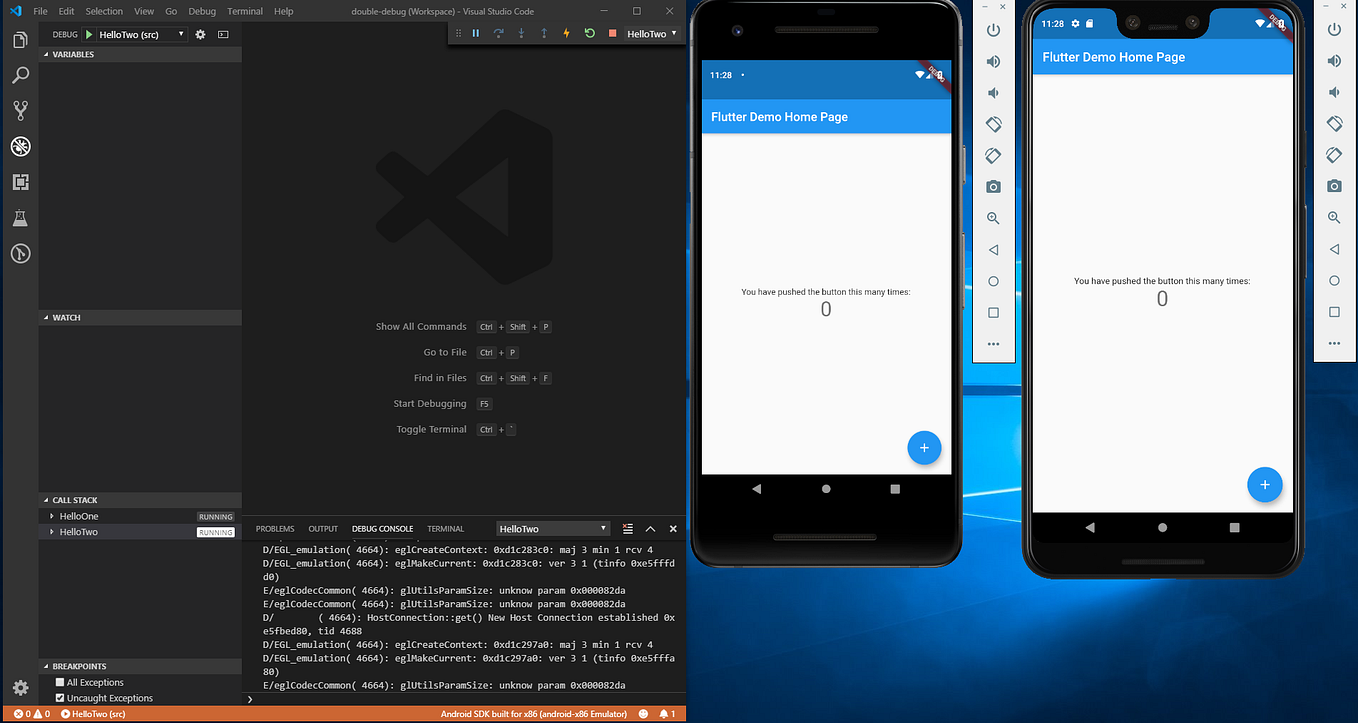Open the Source Control view

tap(20, 110)
